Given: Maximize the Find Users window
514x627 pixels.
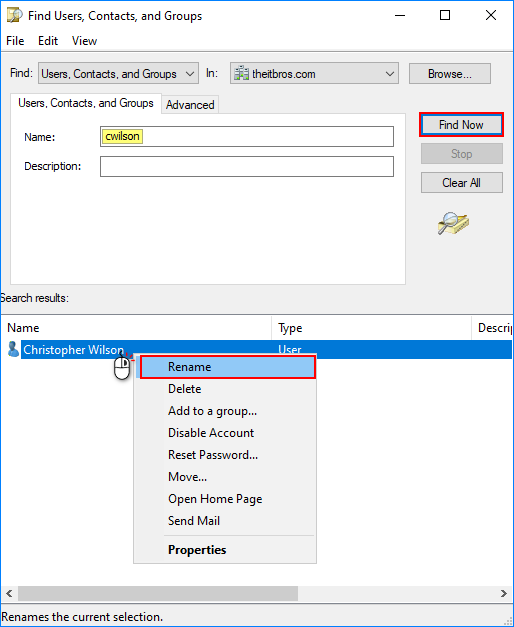Looking at the screenshot, I should [445, 15].
